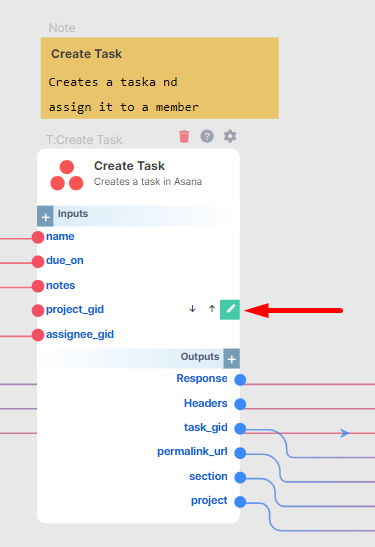The height and width of the screenshot is (547, 375).
Task: Click the blue arrowhead on the task_gid connection
Action: coord(345,433)
